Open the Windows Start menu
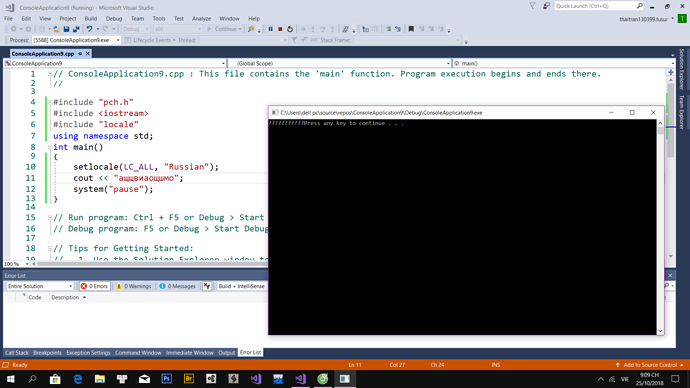The width and height of the screenshot is (690, 388). [x=11, y=379]
